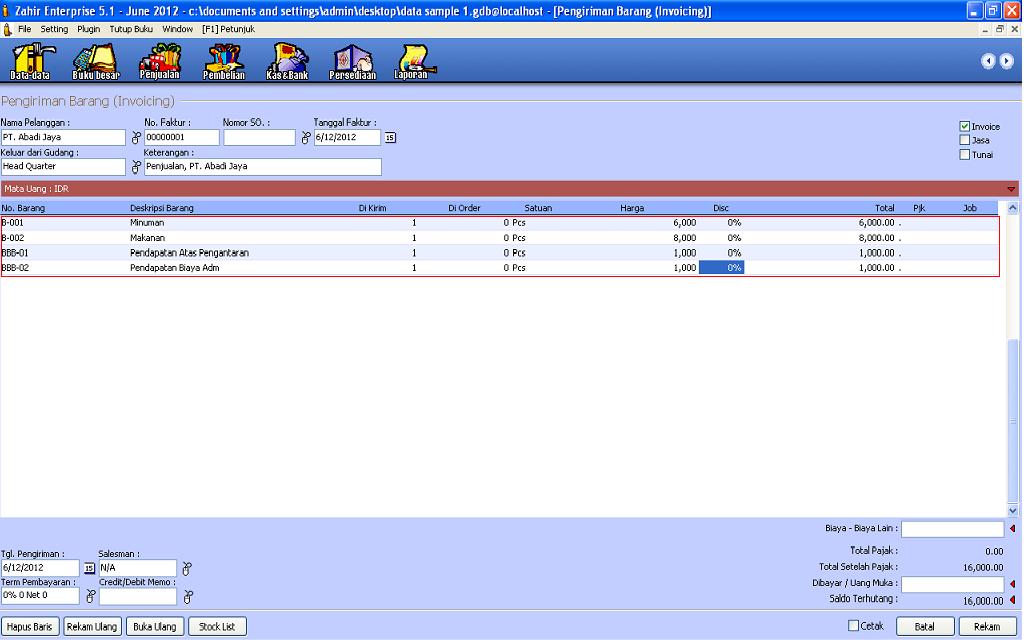Open customer lookup beside Nama Pelanggan

[136, 138]
